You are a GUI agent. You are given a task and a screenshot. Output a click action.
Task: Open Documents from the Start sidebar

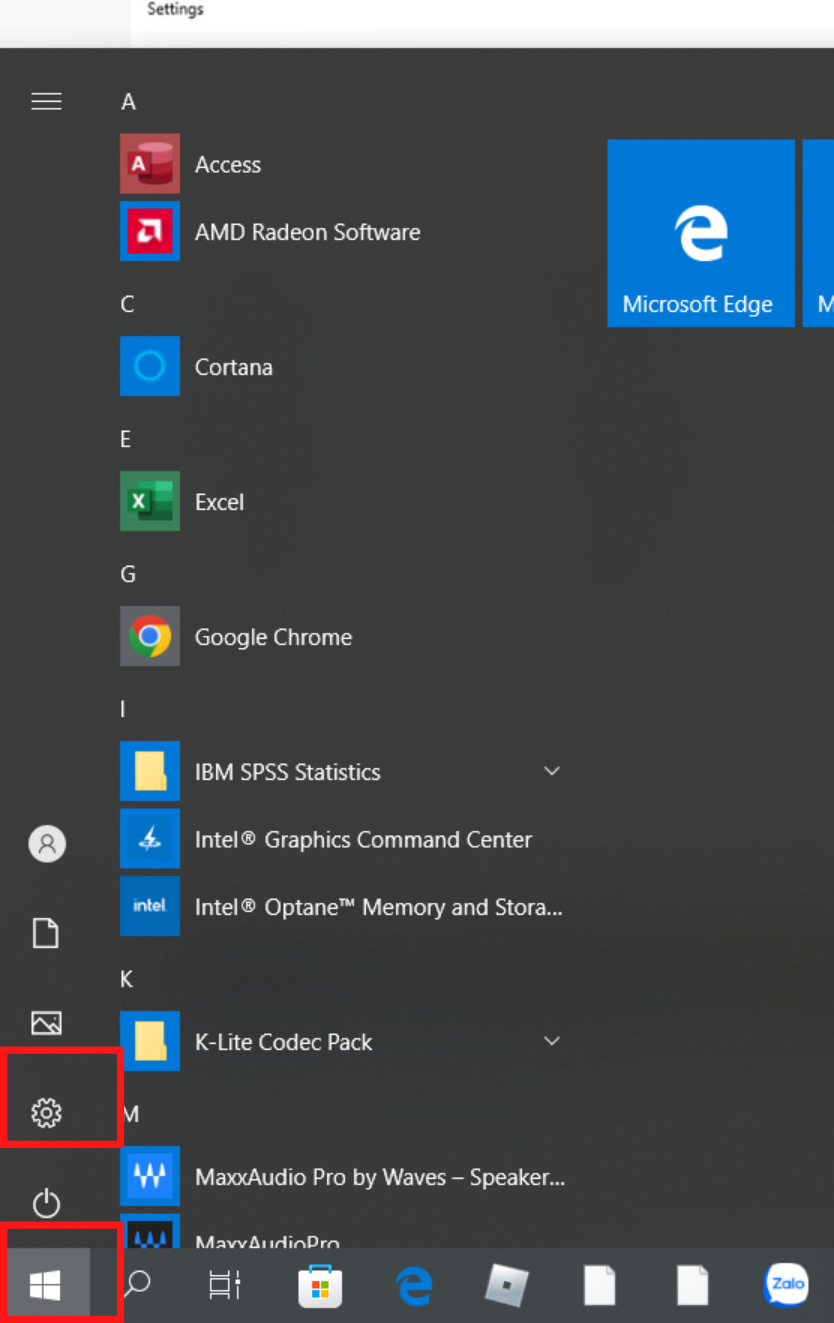46,933
